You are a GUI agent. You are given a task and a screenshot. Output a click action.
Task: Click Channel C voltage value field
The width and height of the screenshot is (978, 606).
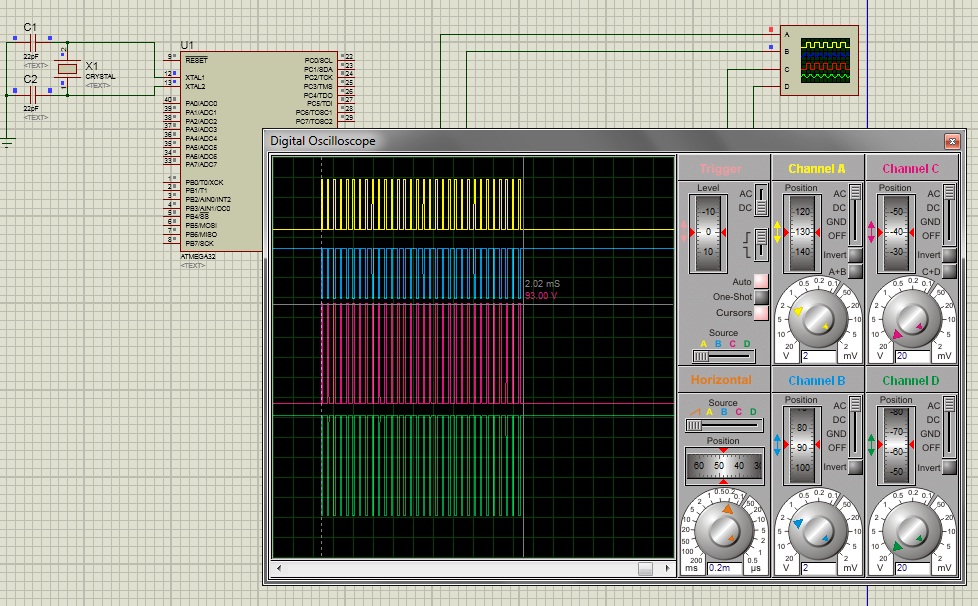pyautogui.click(x=913, y=356)
